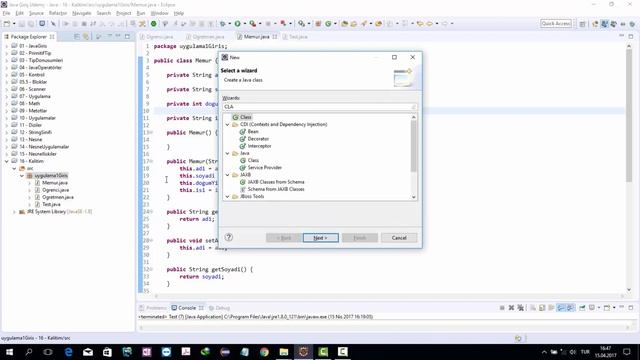The image size is (640, 360).
Task: Click the Quick Access field
Action: (x=556, y=24)
